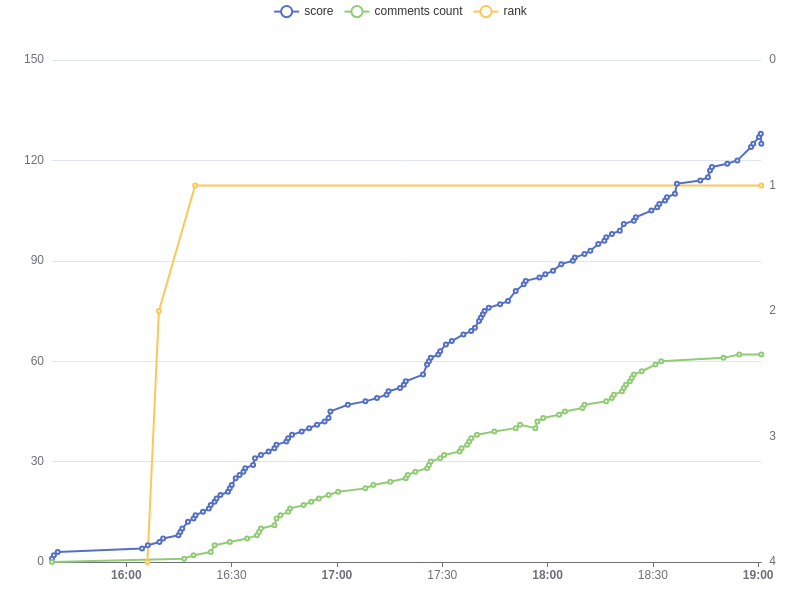Click the rank point where rank first reaches 1
Image resolution: width=800 pixels, height=600 pixels.
coord(195,186)
